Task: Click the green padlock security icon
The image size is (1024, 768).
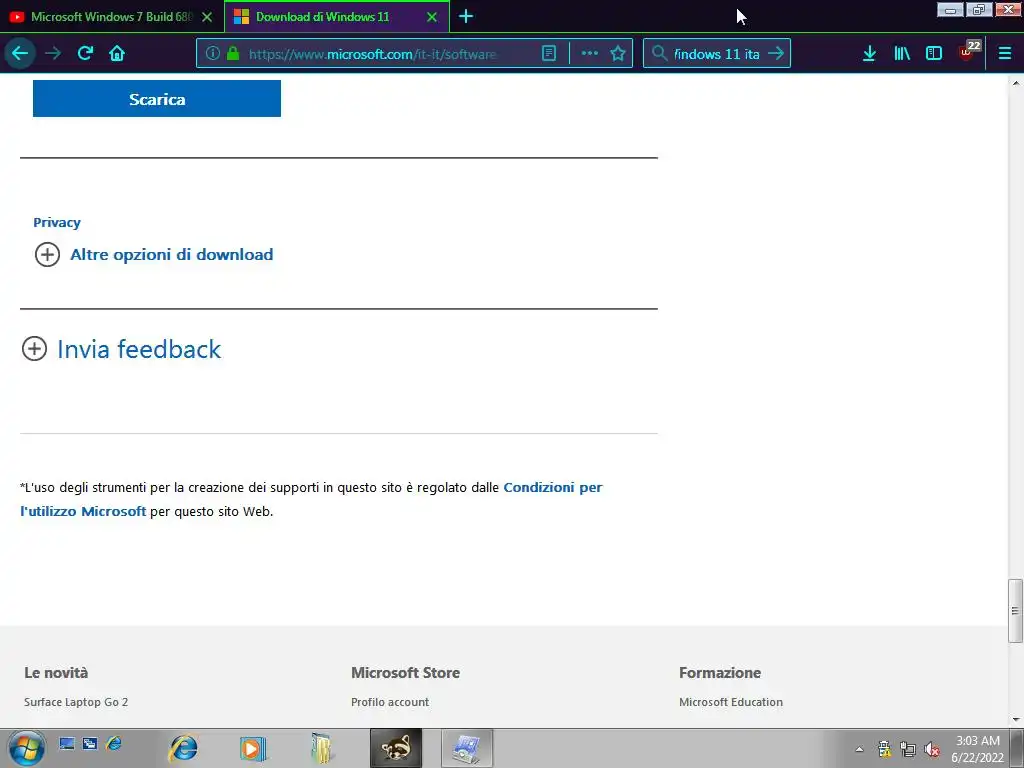Action: pos(233,54)
